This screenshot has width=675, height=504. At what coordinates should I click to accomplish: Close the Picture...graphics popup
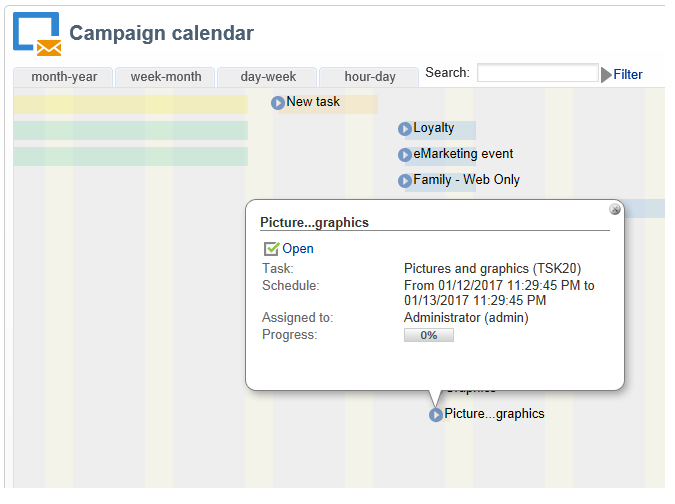click(615, 209)
